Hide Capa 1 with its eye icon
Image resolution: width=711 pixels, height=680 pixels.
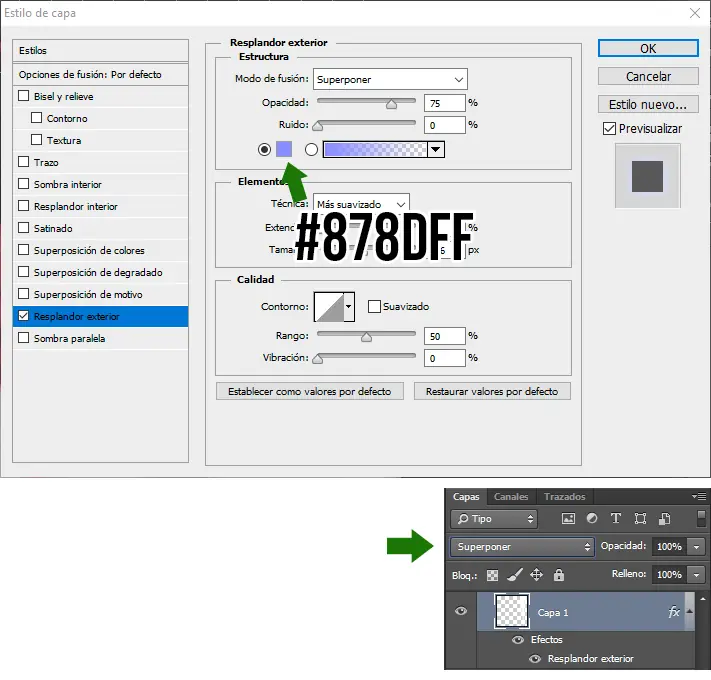pyautogui.click(x=461, y=611)
